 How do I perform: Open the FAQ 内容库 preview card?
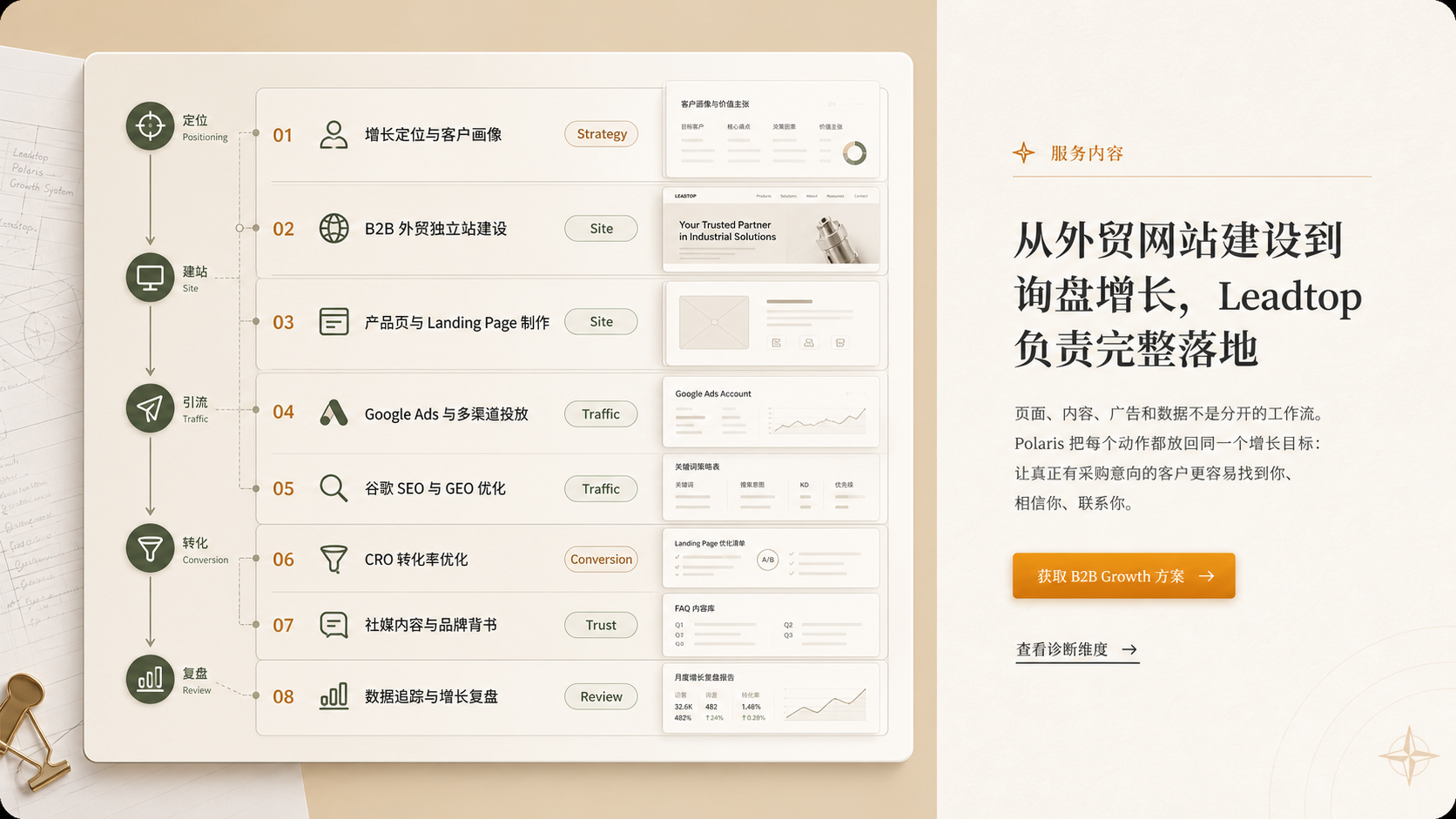coord(772,625)
